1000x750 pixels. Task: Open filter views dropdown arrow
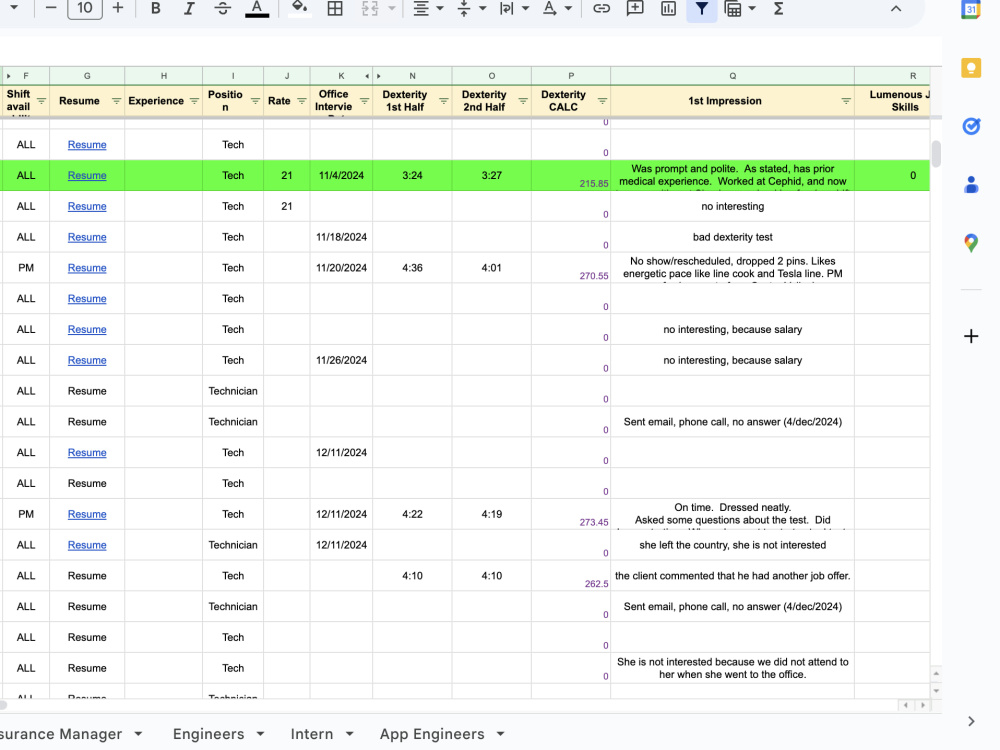[x=752, y=8]
